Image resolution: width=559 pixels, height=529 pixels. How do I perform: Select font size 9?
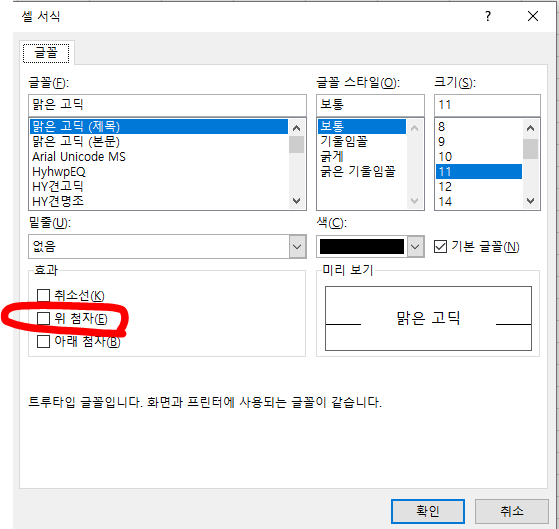(x=478, y=142)
